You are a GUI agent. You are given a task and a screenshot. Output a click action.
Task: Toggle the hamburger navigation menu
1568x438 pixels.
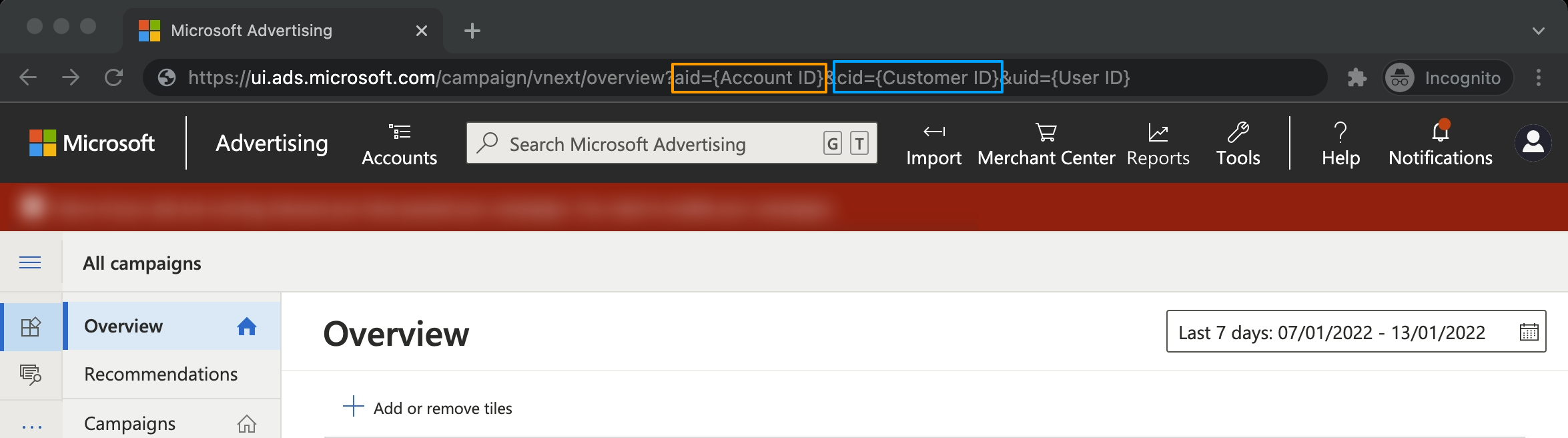[x=30, y=262]
